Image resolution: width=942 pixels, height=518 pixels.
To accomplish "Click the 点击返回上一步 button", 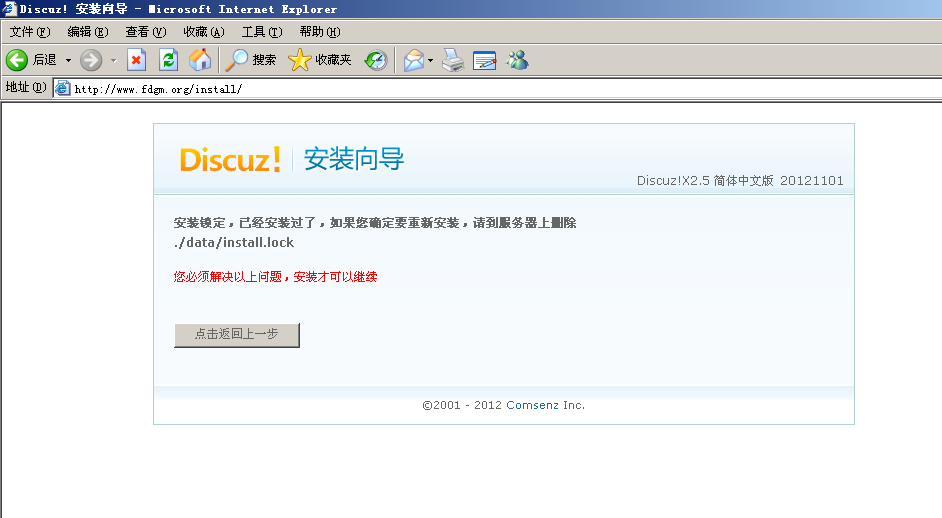I will [x=237, y=335].
